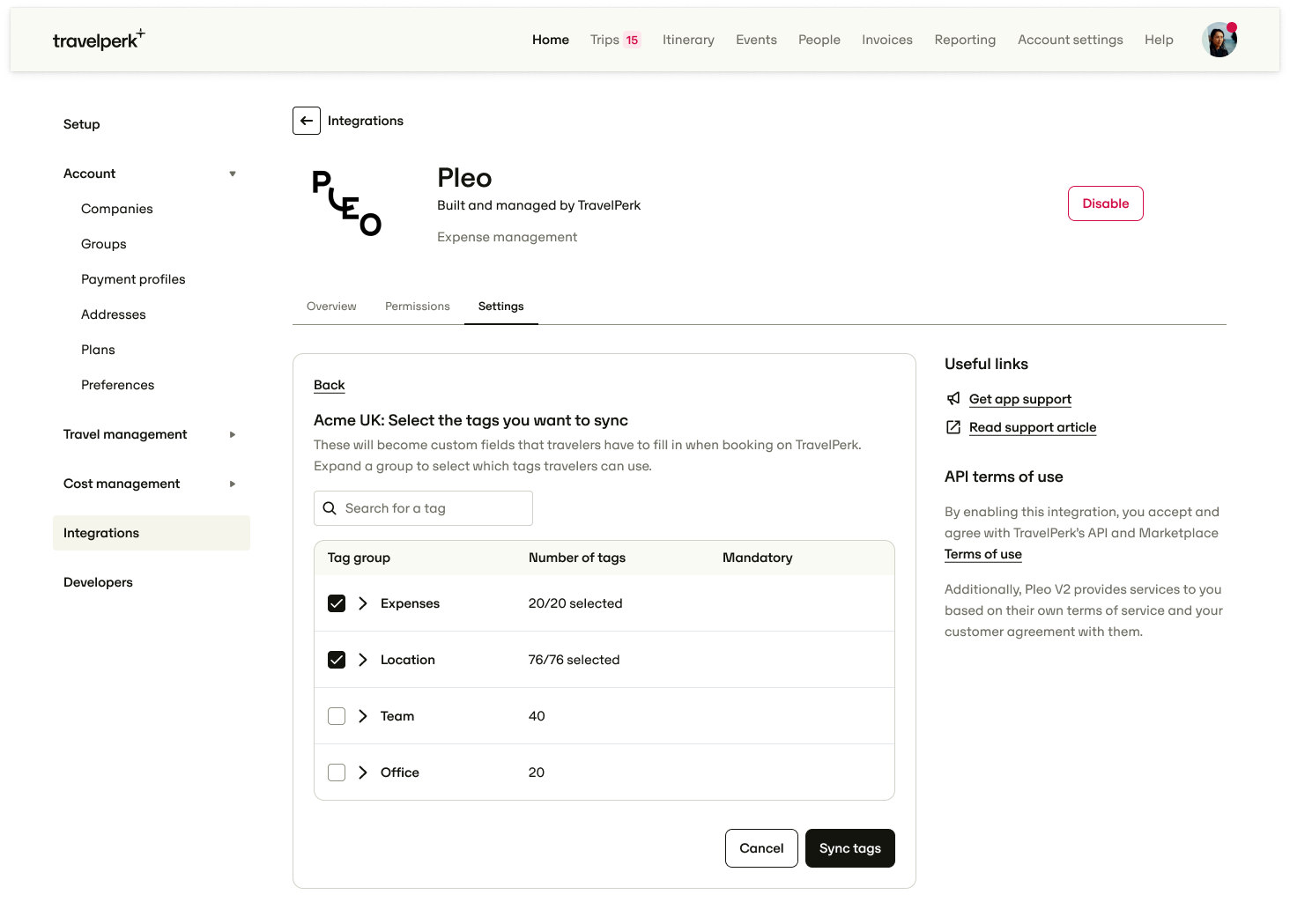Image resolution: width=1290 pixels, height=924 pixels.
Task: Open Developers in the sidebar
Action: click(x=98, y=582)
